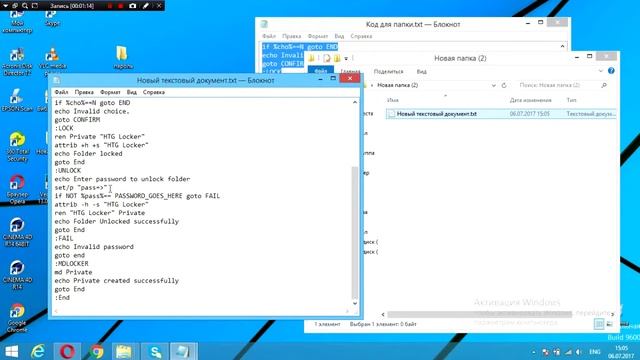Screen dimensions: 640x360
Task: Open Вид menu in background Notepad window
Action: (339, 36)
